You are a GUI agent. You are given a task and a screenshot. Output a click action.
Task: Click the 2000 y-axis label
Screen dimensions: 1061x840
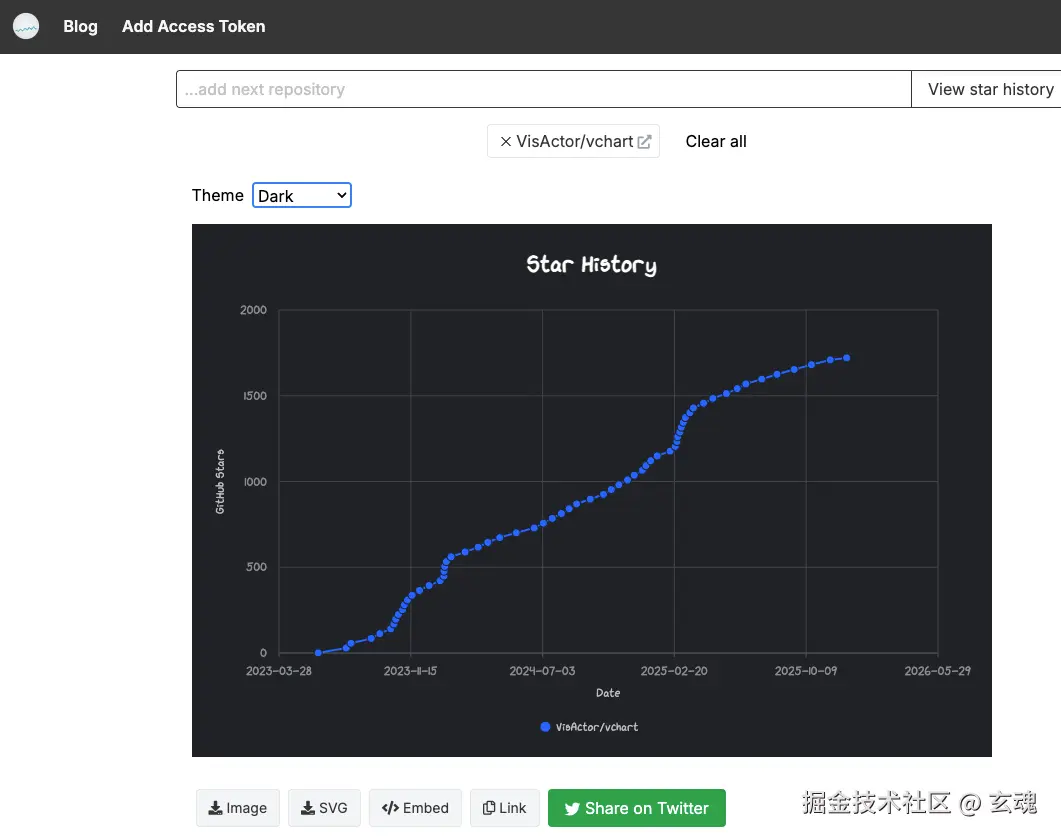(x=253, y=310)
